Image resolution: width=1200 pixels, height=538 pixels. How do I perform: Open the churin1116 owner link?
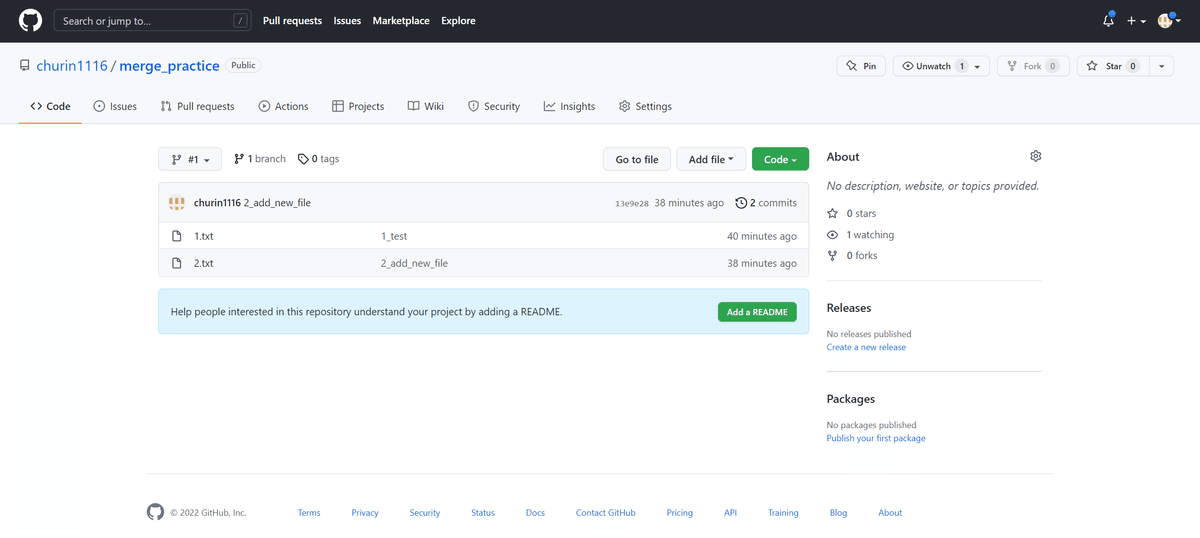73,66
